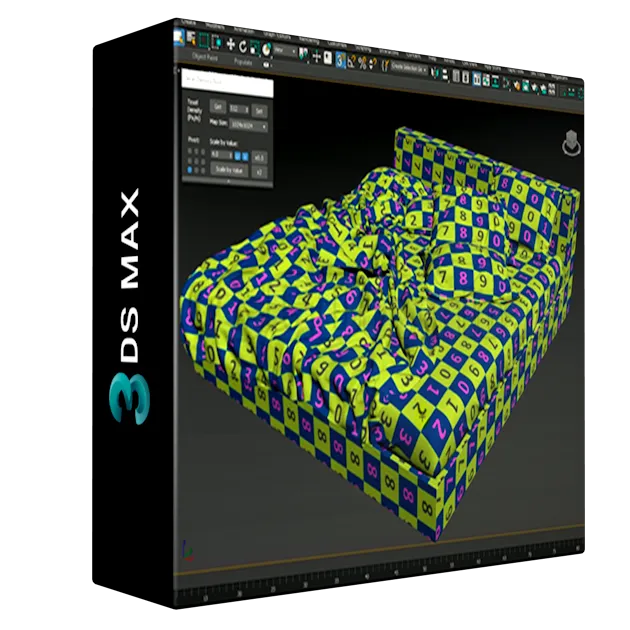Toggle Spinner Snap
630x630 pixels.
[x=372, y=64]
